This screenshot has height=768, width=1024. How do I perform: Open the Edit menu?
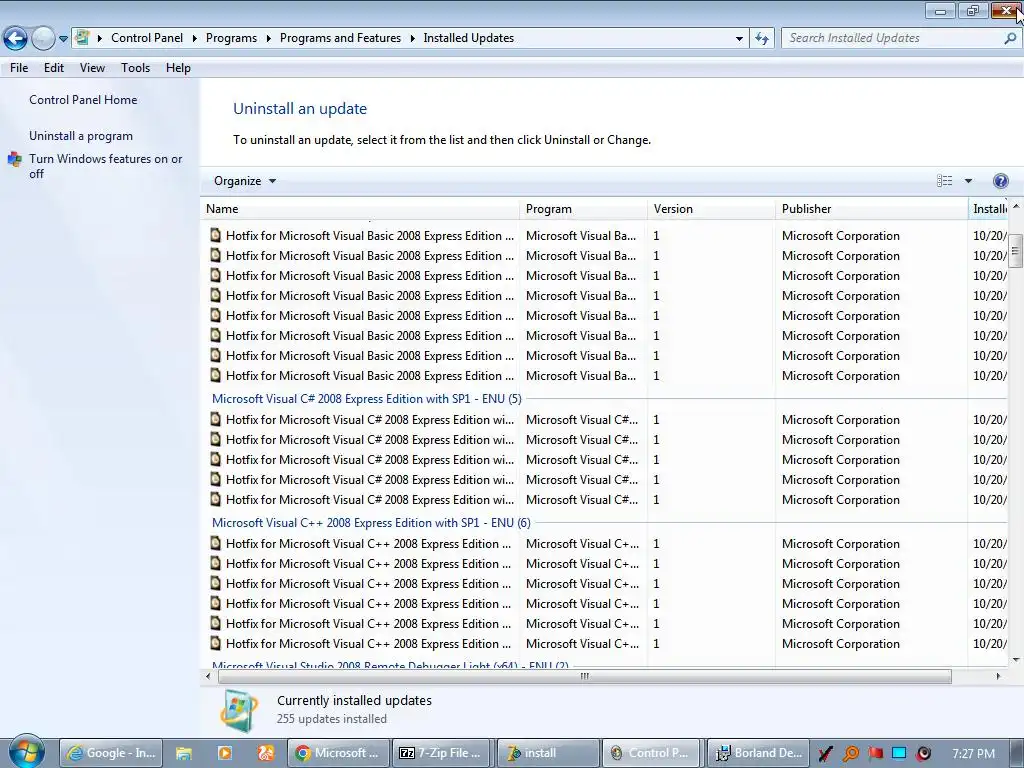tap(54, 68)
